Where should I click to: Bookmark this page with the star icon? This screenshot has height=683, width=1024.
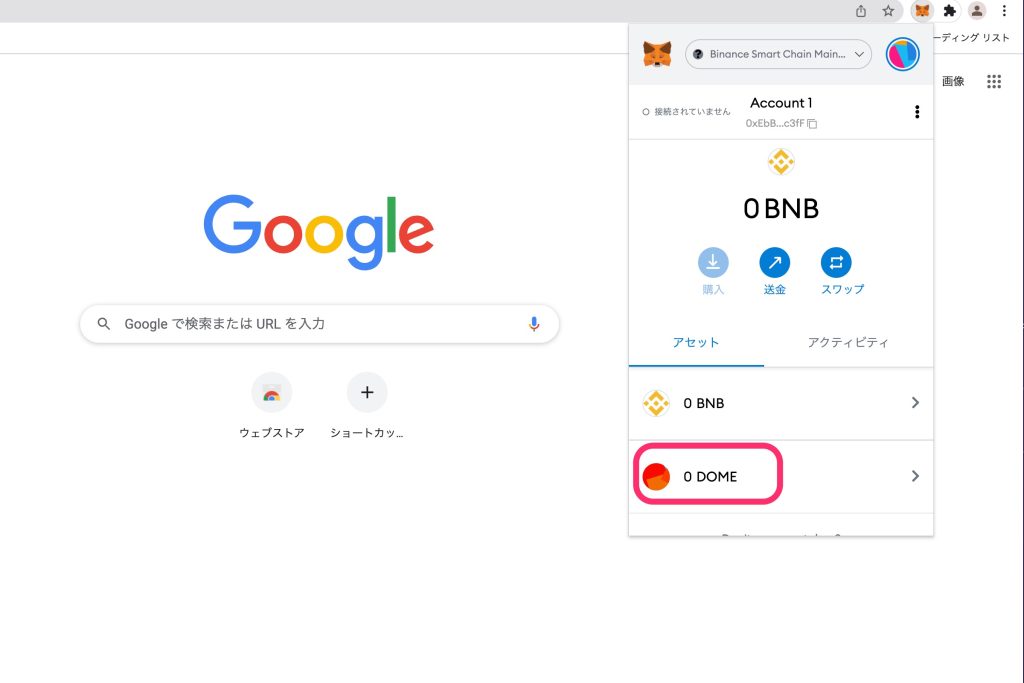click(888, 11)
